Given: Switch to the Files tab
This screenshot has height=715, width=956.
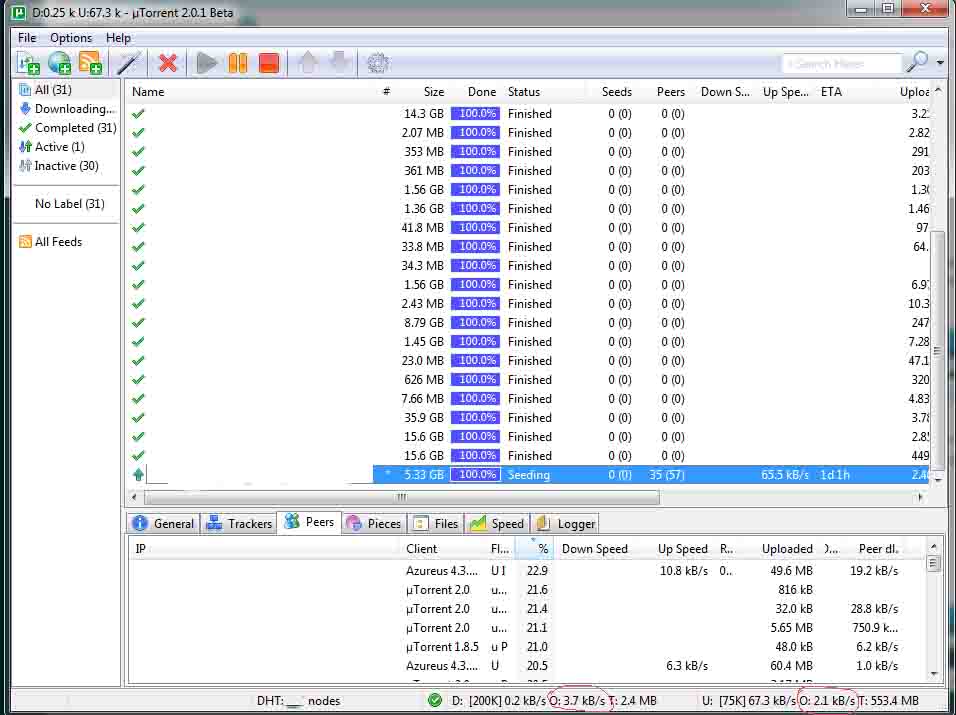Looking at the screenshot, I should point(436,524).
